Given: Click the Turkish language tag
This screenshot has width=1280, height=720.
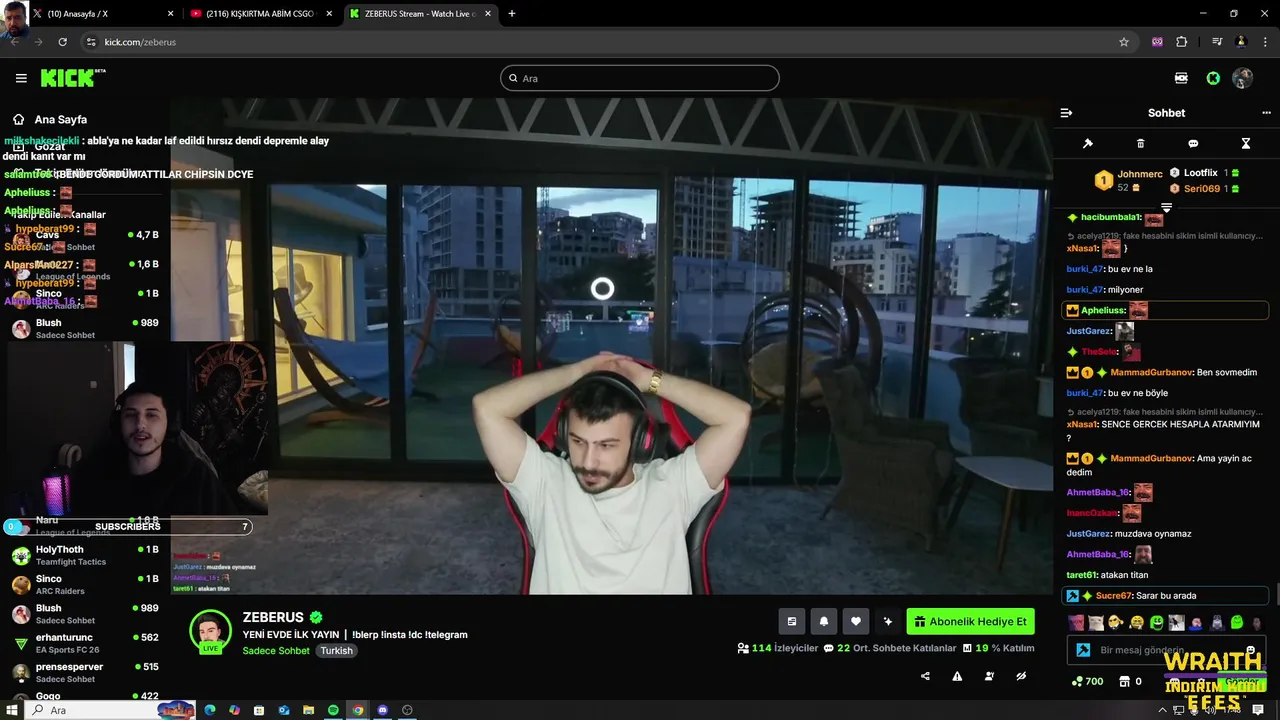Looking at the screenshot, I should click(x=336, y=650).
